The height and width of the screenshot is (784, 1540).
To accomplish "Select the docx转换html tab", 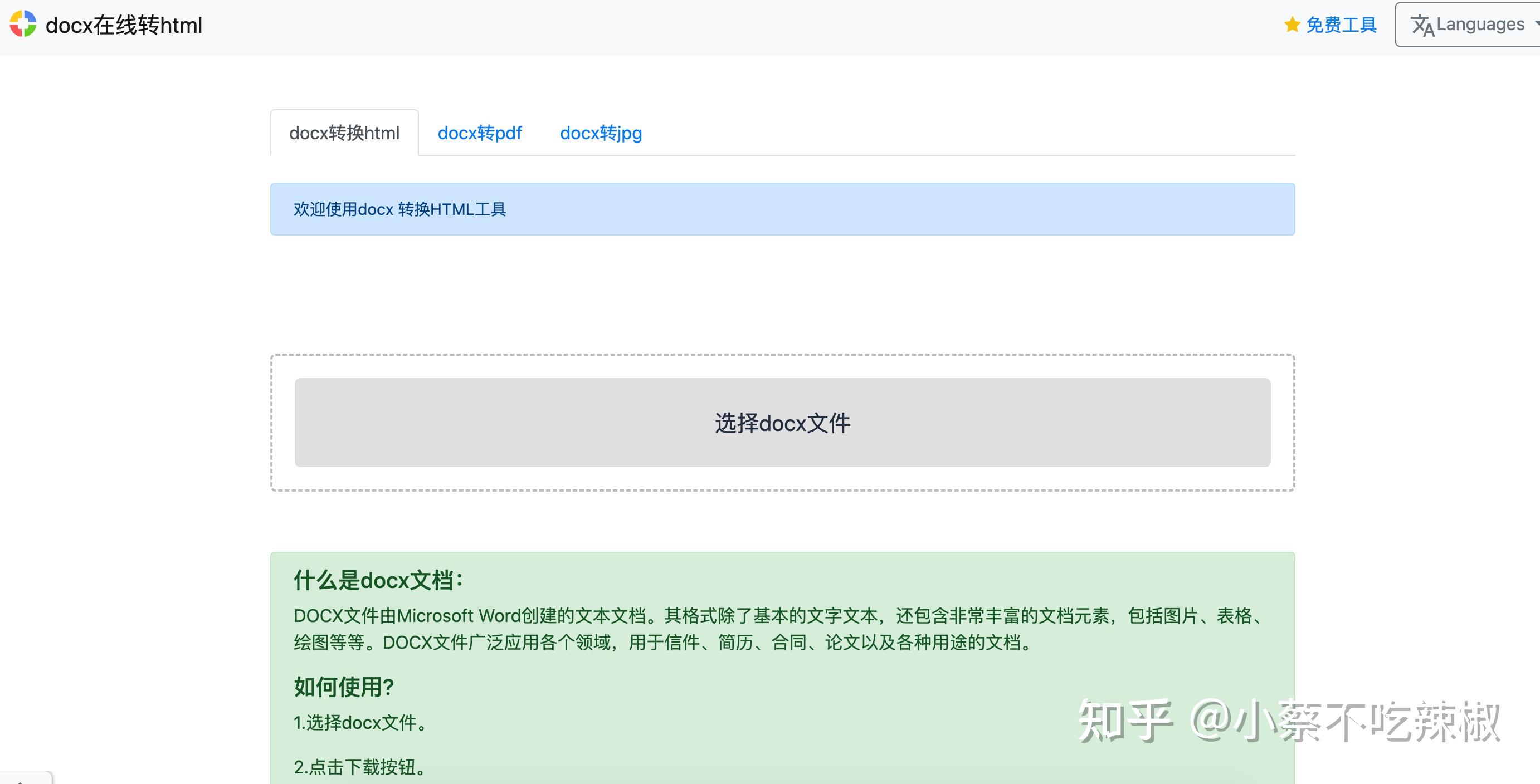I will 344,133.
